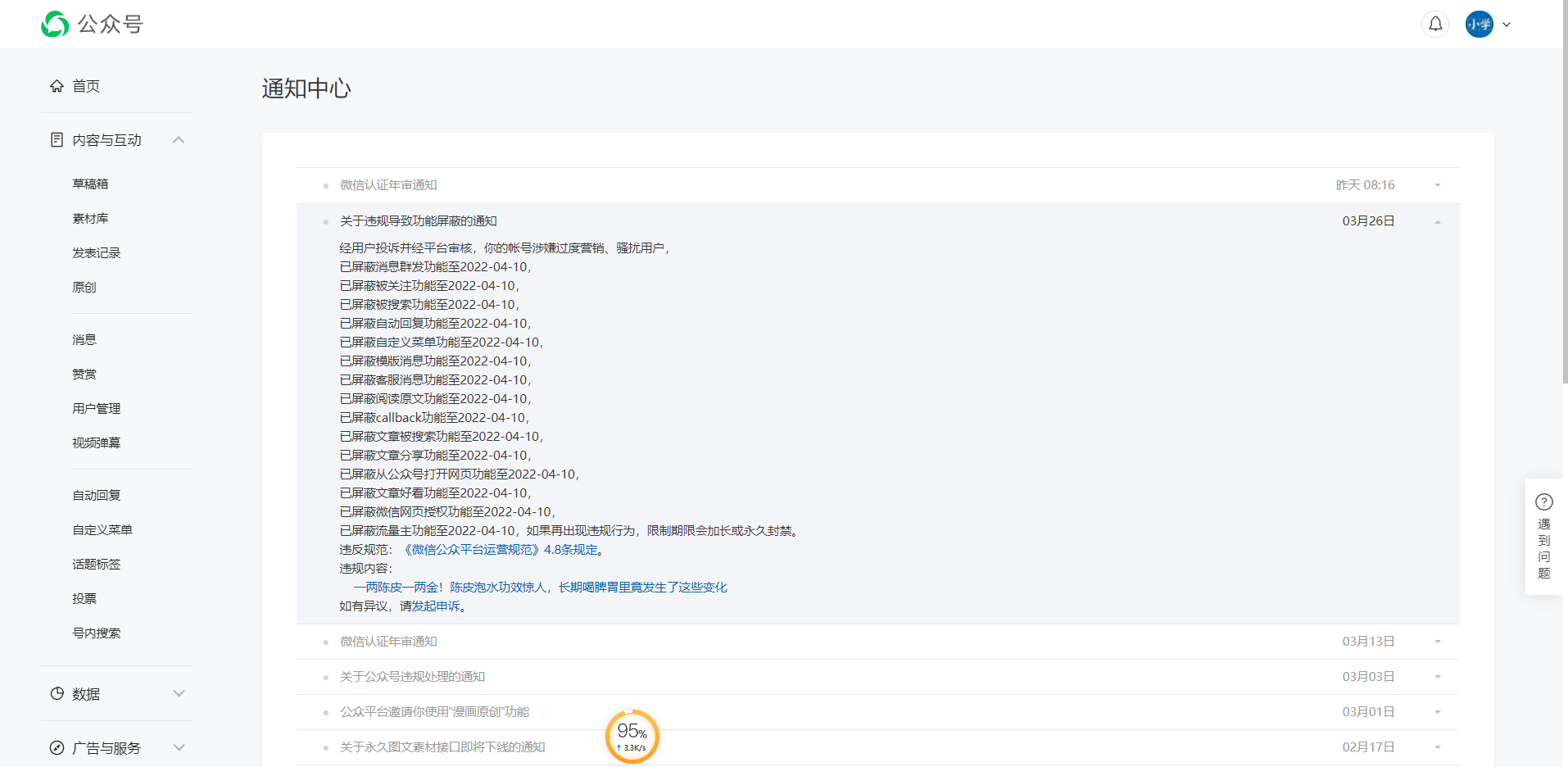
Task: Click the 遇到问题 help text
Action: pyautogui.click(x=1544, y=548)
